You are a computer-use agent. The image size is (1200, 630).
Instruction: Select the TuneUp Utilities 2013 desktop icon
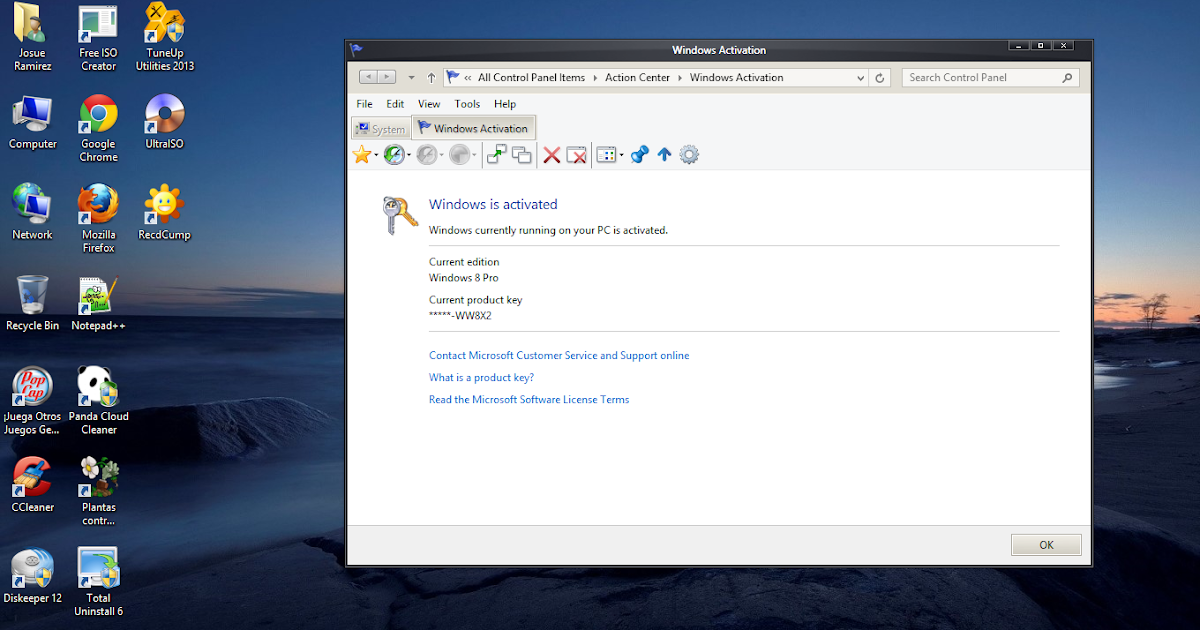pos(165,39)
